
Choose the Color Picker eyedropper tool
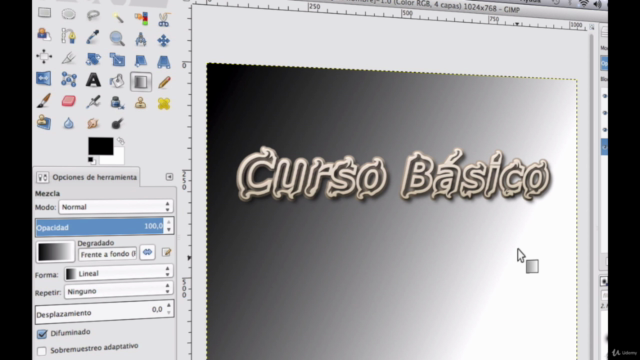(93, 37)
